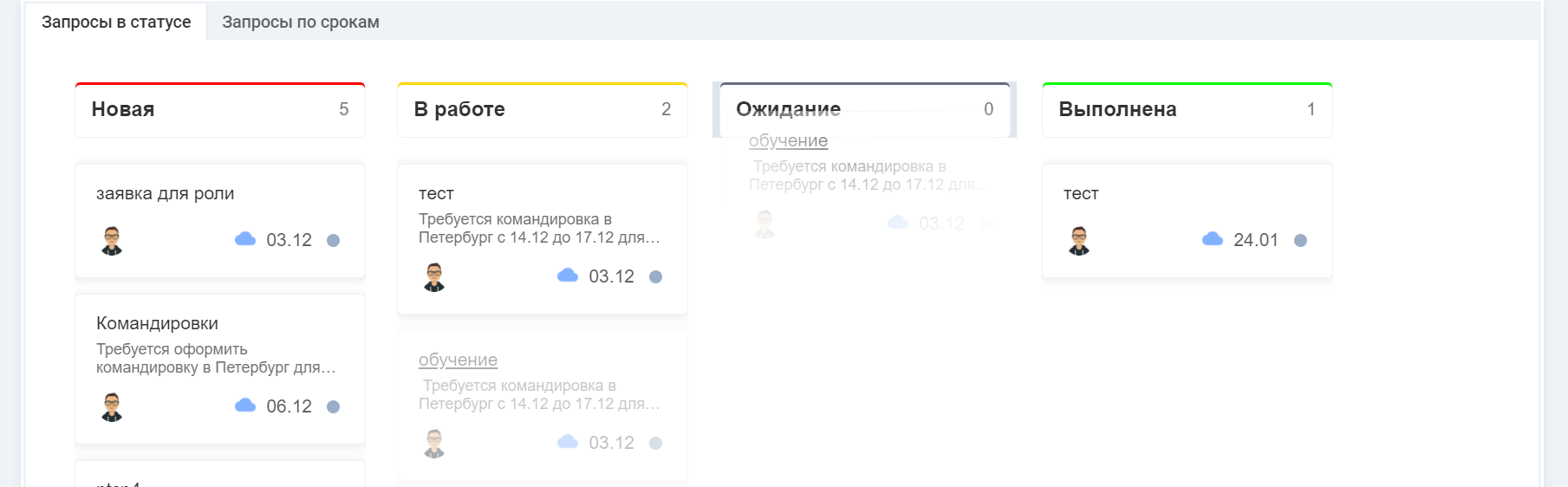This screenshot has width=1568, height=487.
Task: Click cloud icon on 'тест' card in 'В работе'
Action: tap(568, 276)
